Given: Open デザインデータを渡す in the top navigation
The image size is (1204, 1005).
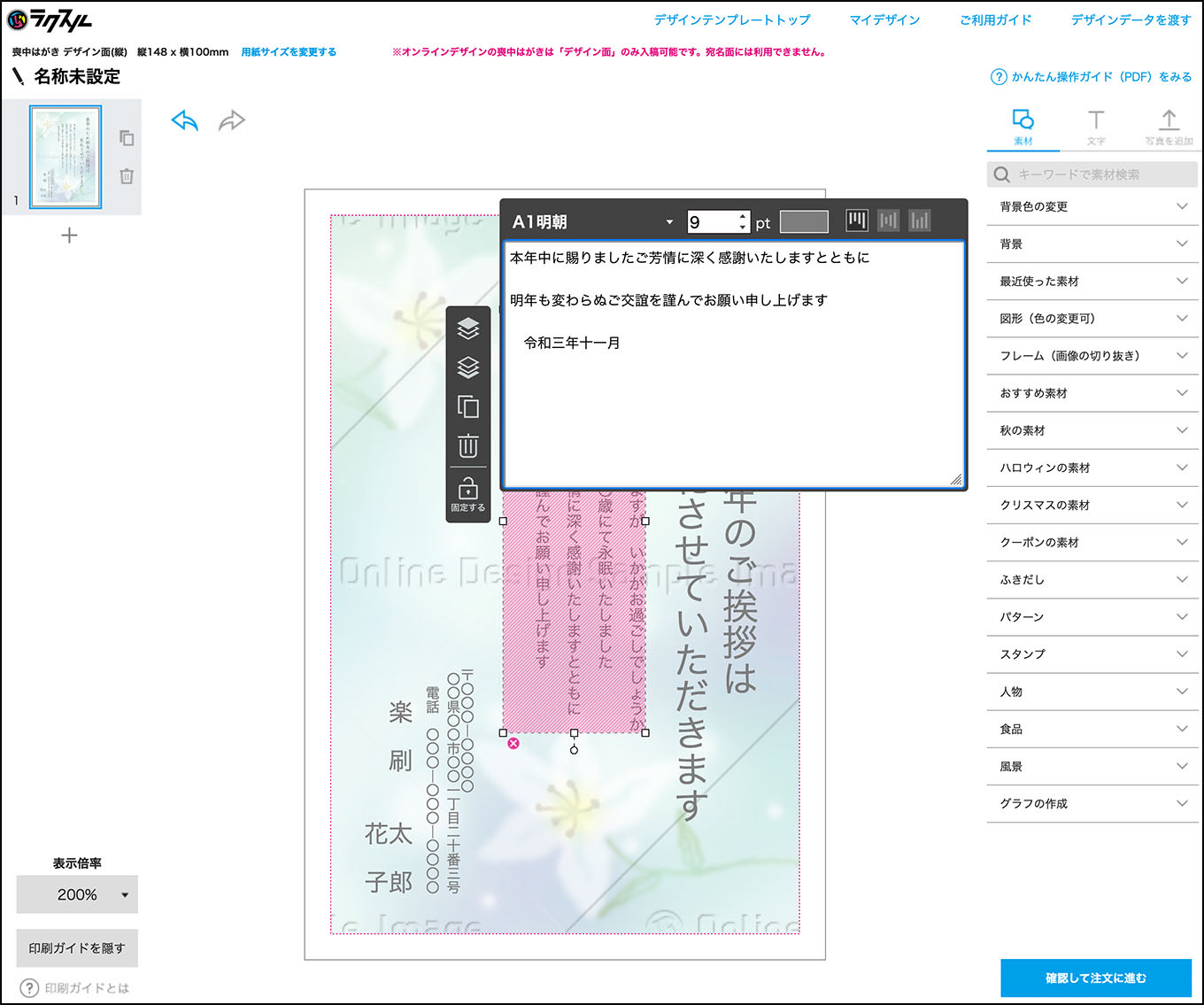Looking at the screenshot, I should [x=1131, y=19].
